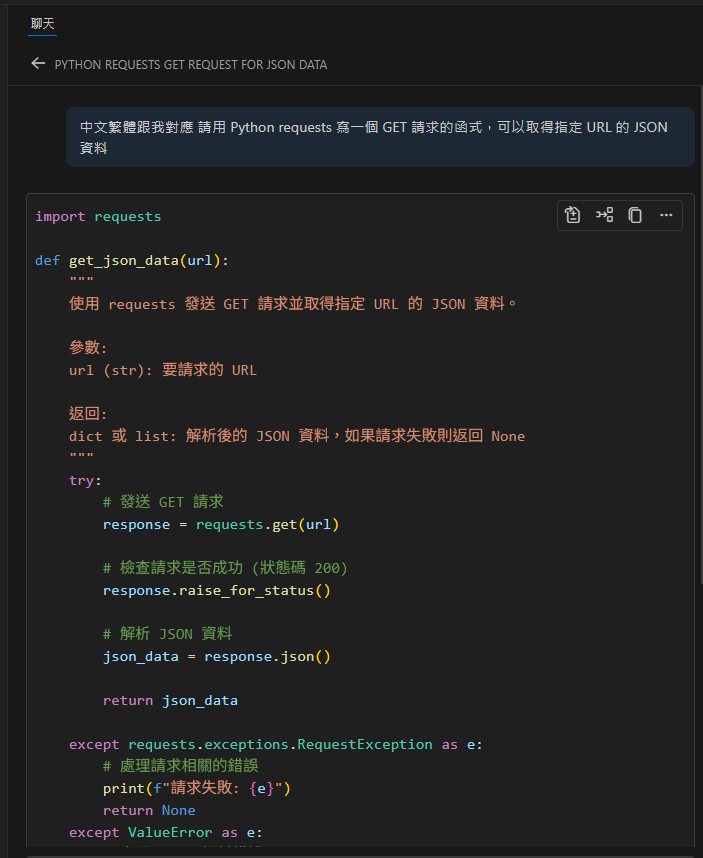
Task: Click the Apply in Editor icon
Action: [x=572, y=214]
